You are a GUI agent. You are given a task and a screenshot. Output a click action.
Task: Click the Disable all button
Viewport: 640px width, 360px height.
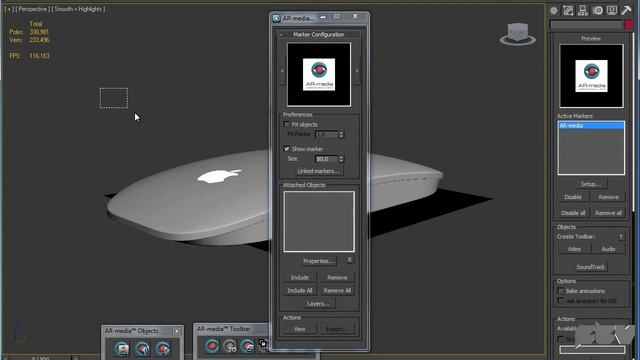573,213
